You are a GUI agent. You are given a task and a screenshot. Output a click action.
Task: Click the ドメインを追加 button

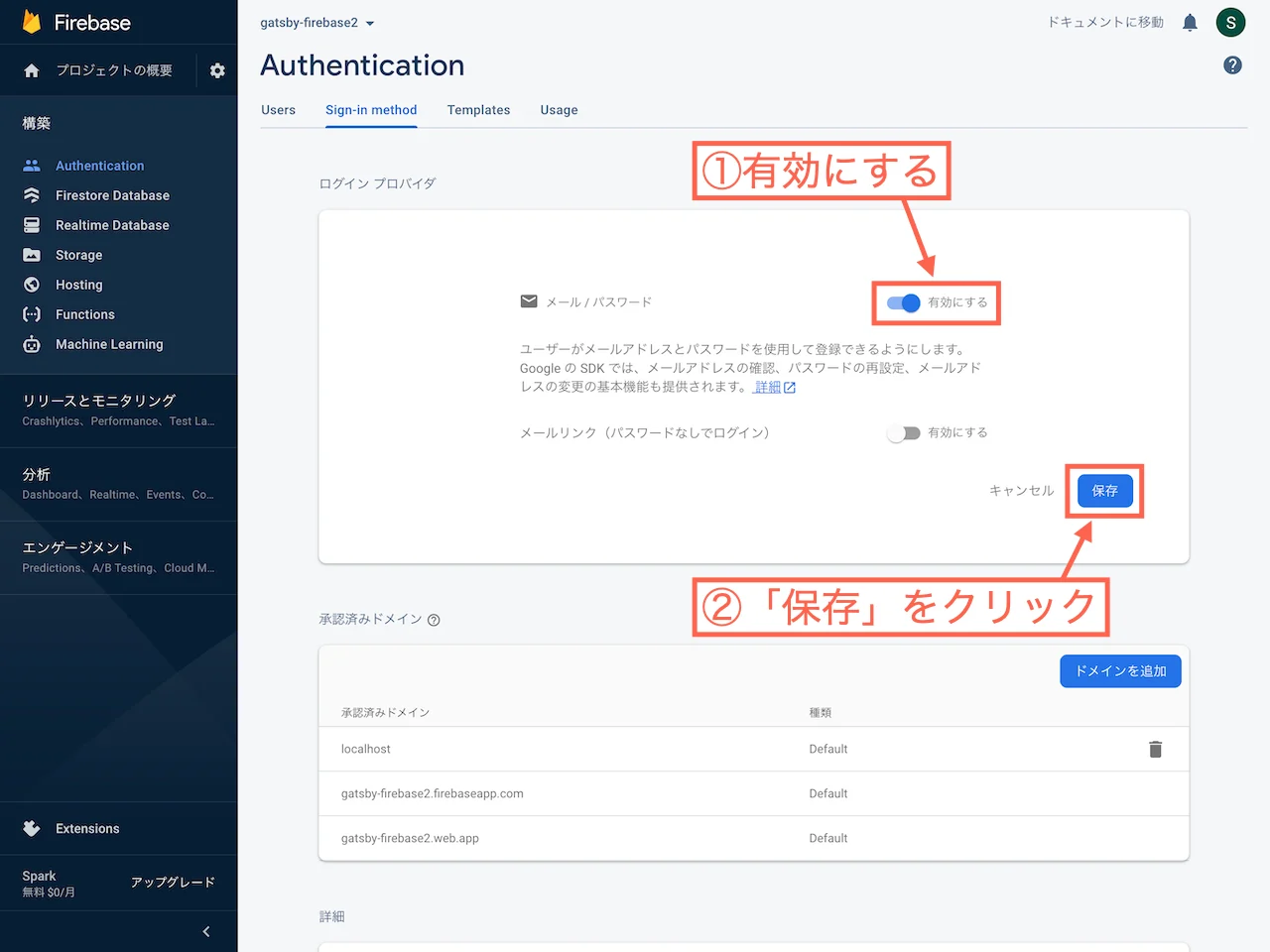point(1120,671)
